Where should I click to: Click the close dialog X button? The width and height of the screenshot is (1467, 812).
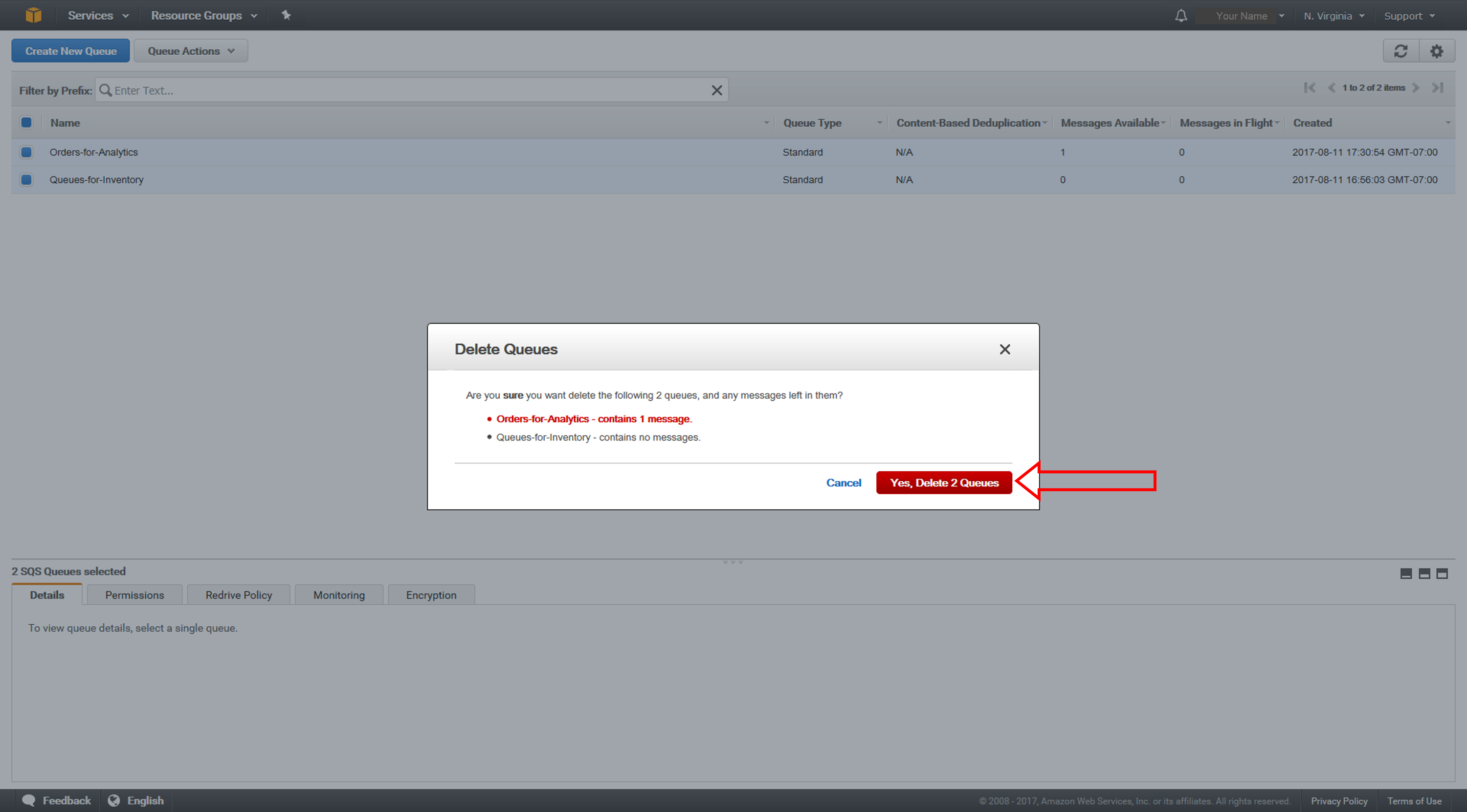coord(1005,350)
